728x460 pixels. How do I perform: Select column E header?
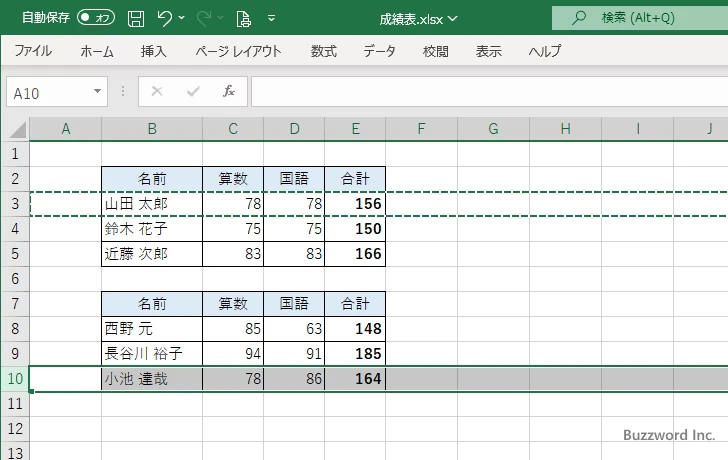point(355,129)
